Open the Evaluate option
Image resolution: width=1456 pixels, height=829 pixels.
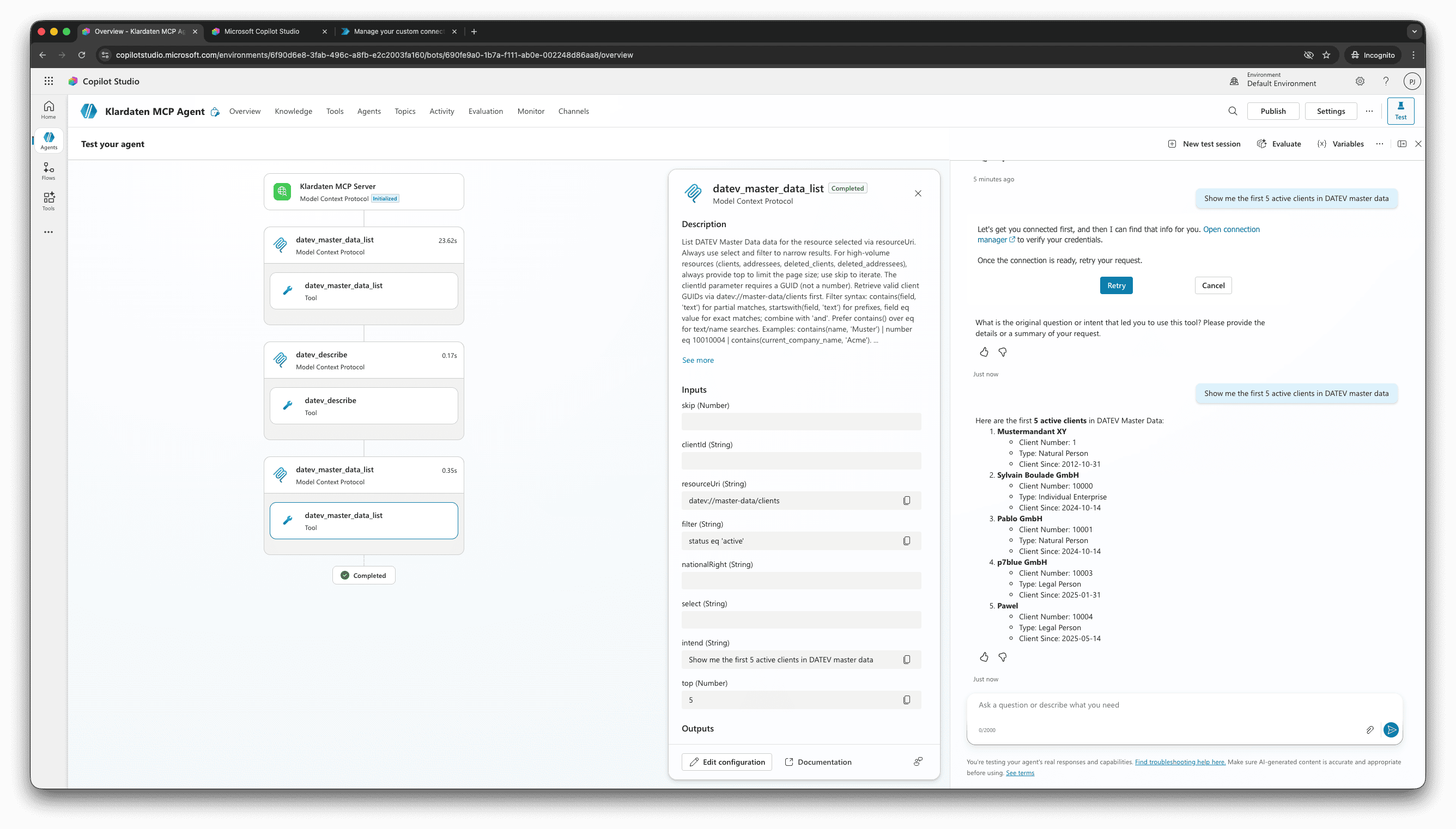click(x=1278, y=144)
